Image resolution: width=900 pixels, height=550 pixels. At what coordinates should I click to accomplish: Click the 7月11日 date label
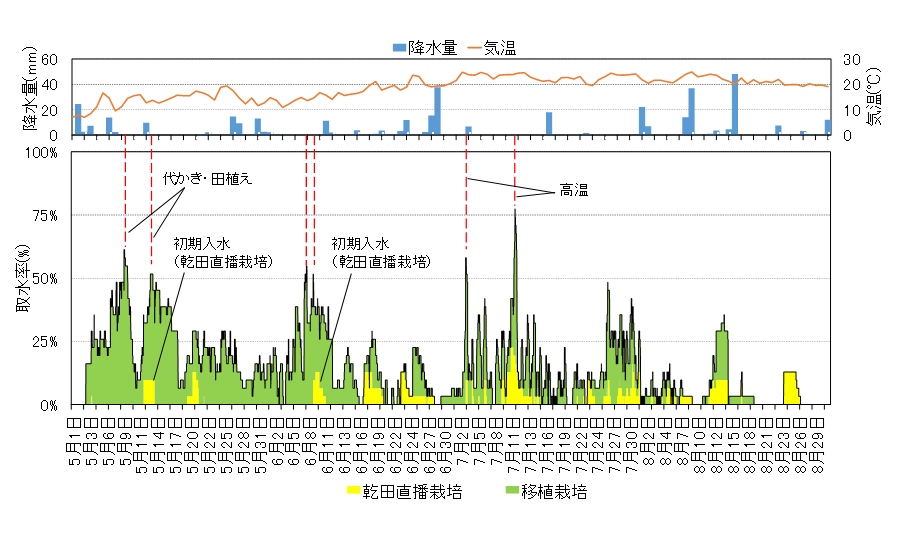click(514, 446)
